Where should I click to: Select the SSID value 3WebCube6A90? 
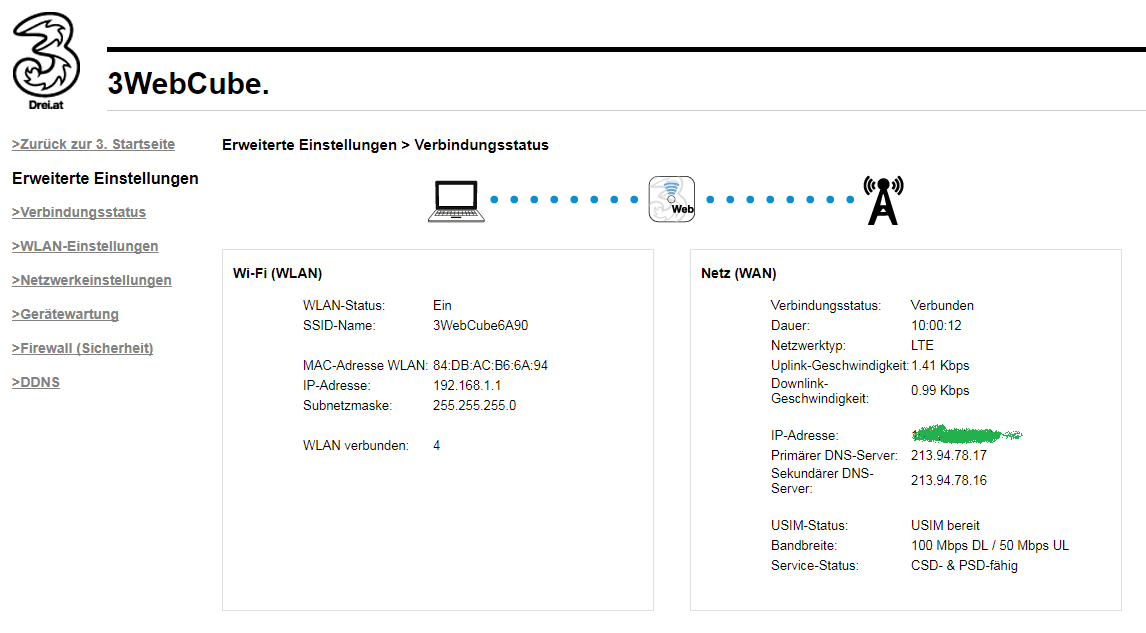(x=480, y=325)
